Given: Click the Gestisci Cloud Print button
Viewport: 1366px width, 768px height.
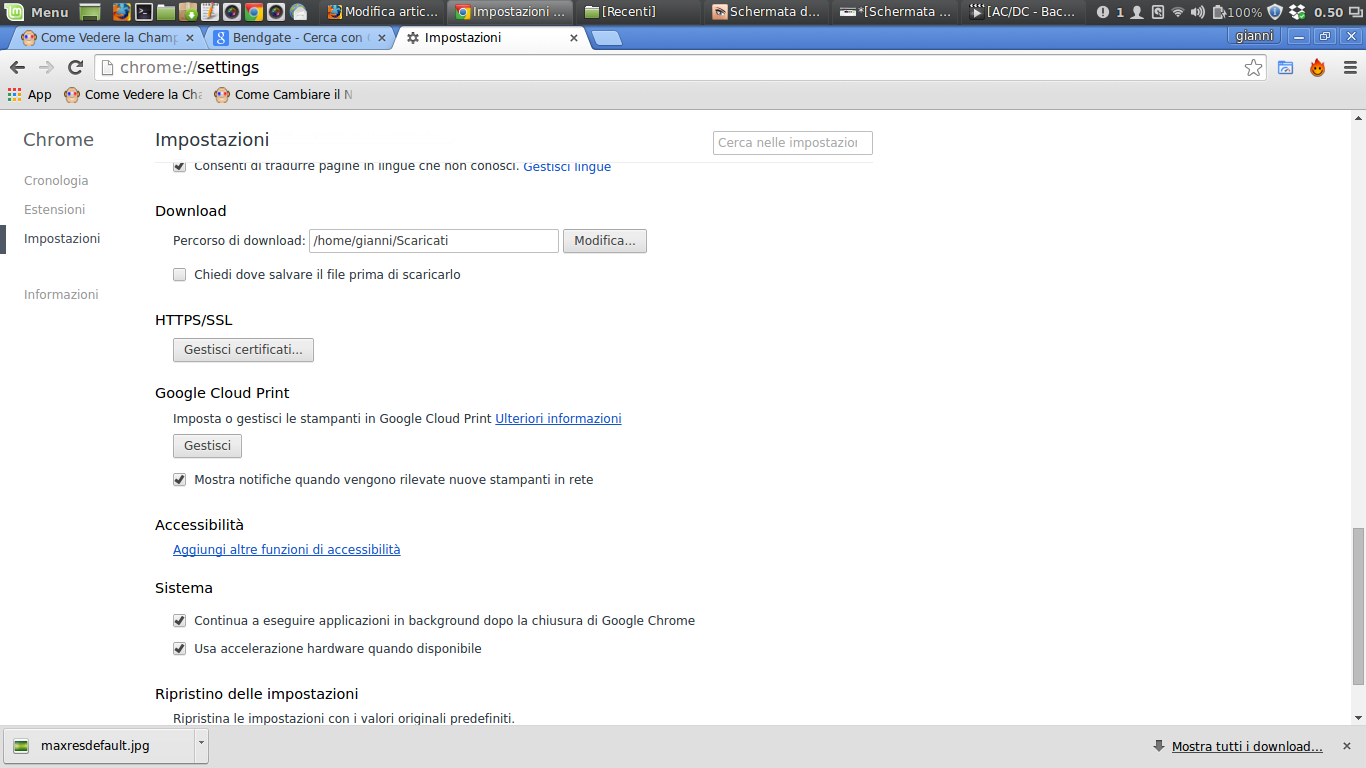Looking at the screenshot, I should tap(207, 446).
